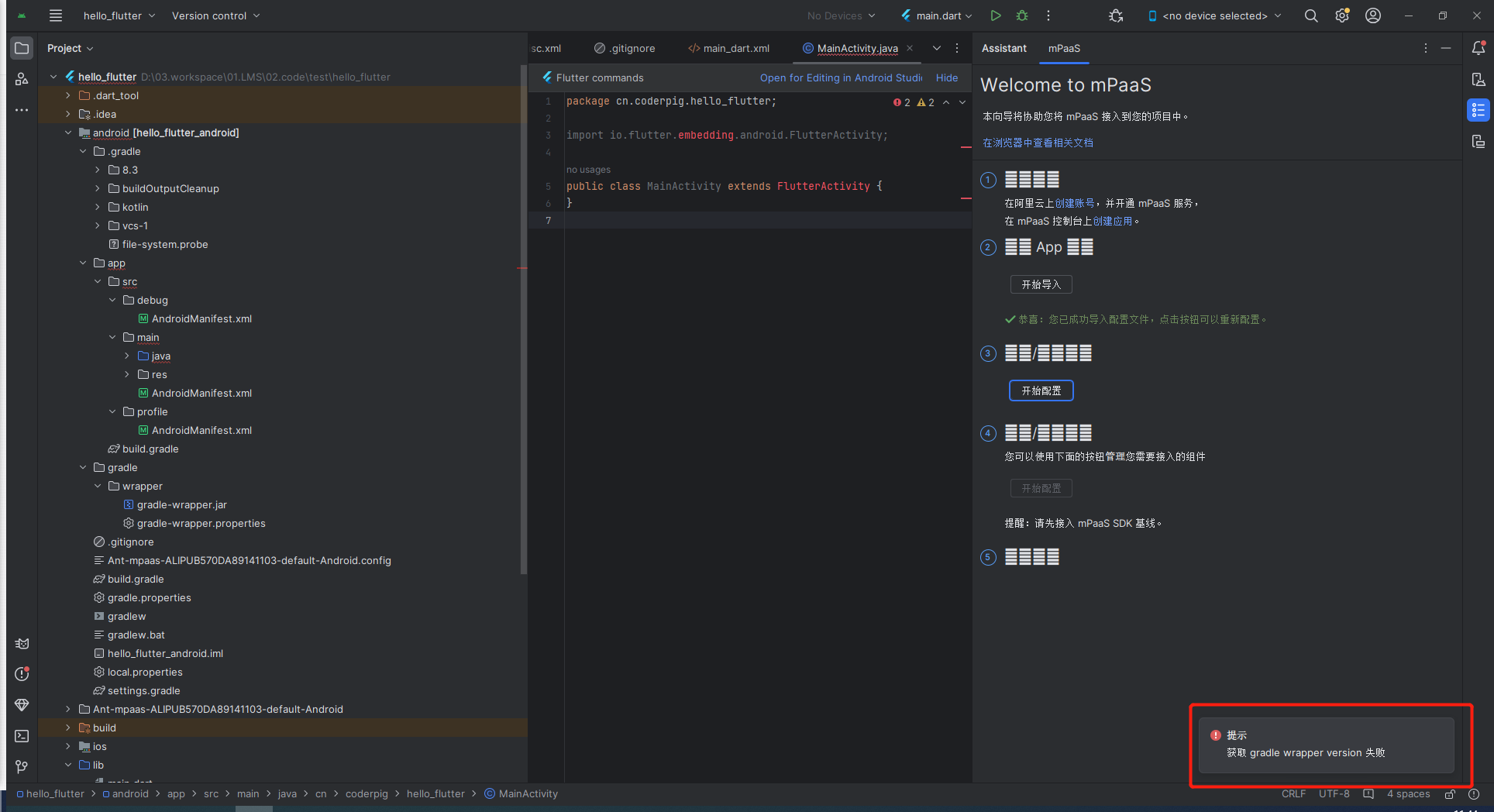
Task: Click 创建账号 link
Action: pyautogui.click(x=1075, y=203)
